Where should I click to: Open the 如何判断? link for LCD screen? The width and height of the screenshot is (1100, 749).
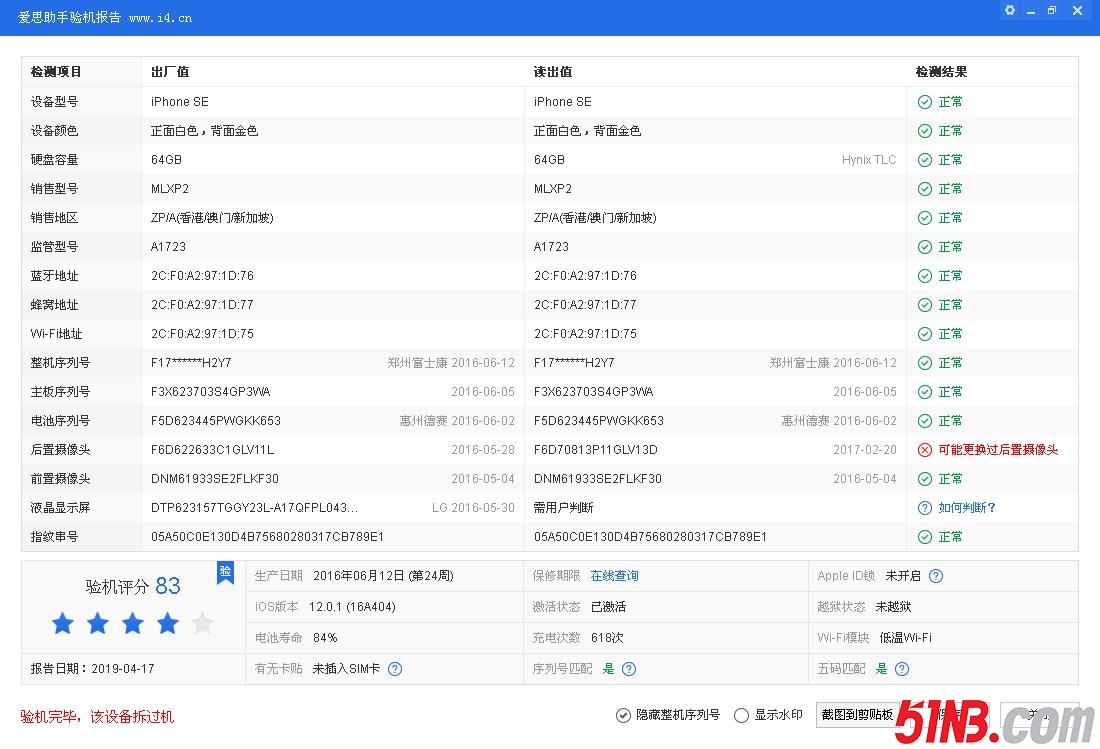click(967, 508)
